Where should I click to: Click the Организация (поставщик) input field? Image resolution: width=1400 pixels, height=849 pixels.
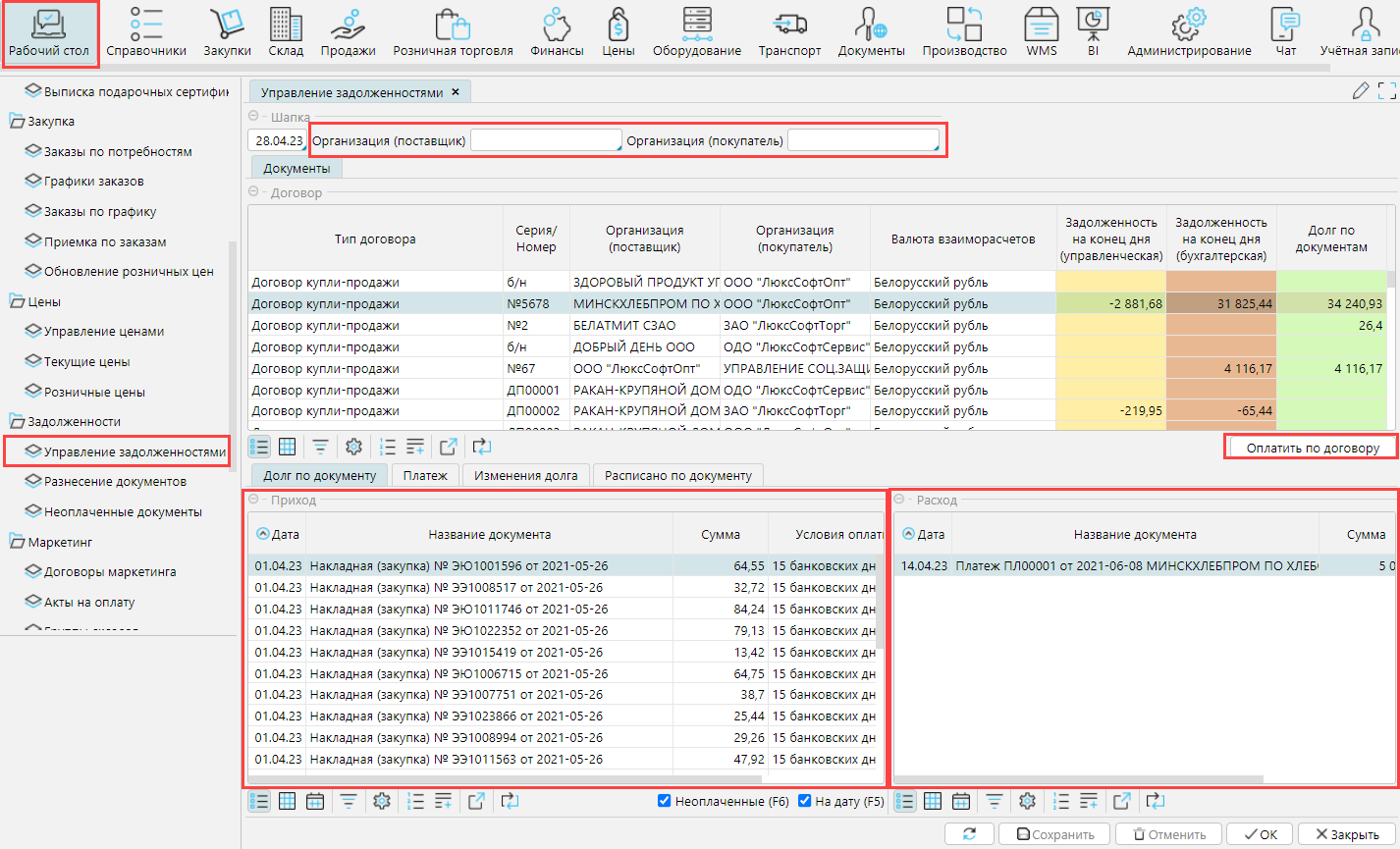[x=546, y=141]
